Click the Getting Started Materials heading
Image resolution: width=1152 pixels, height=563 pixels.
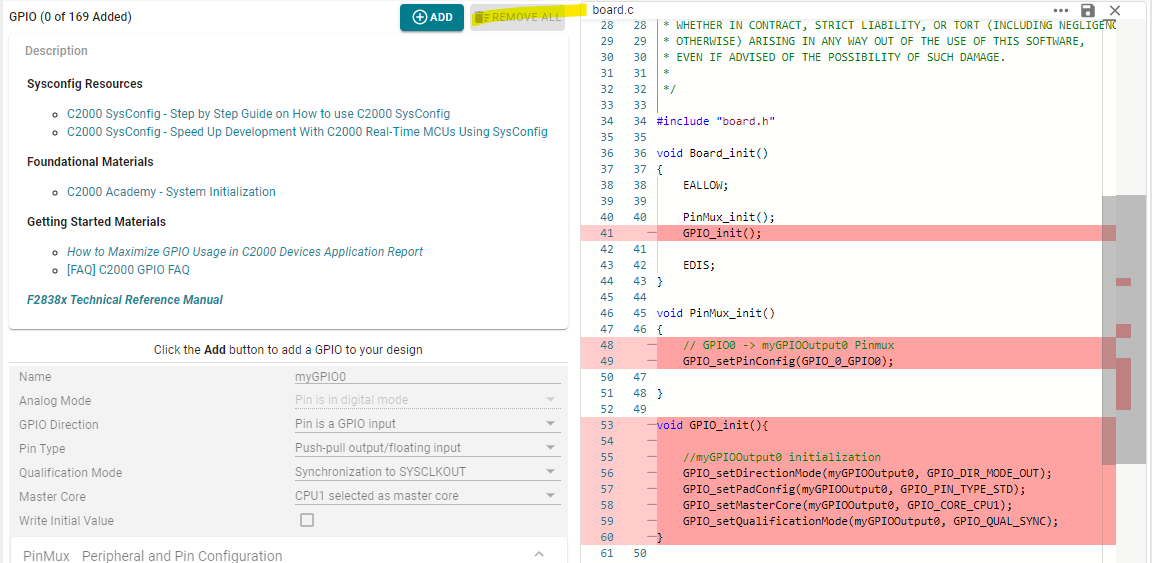point(96,222)
